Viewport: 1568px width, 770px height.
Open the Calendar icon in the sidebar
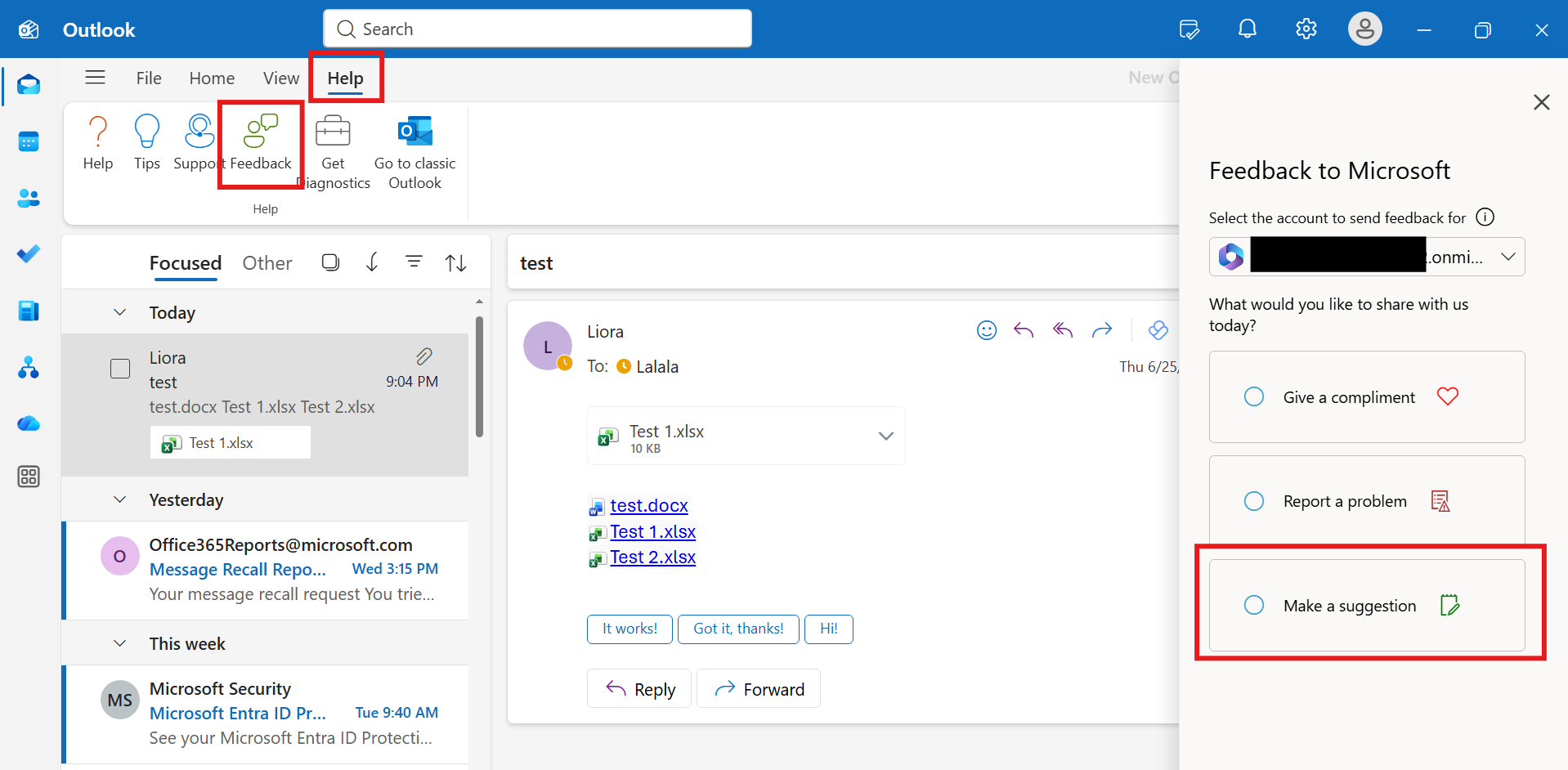pyautogui.click(x=29, y=142)
